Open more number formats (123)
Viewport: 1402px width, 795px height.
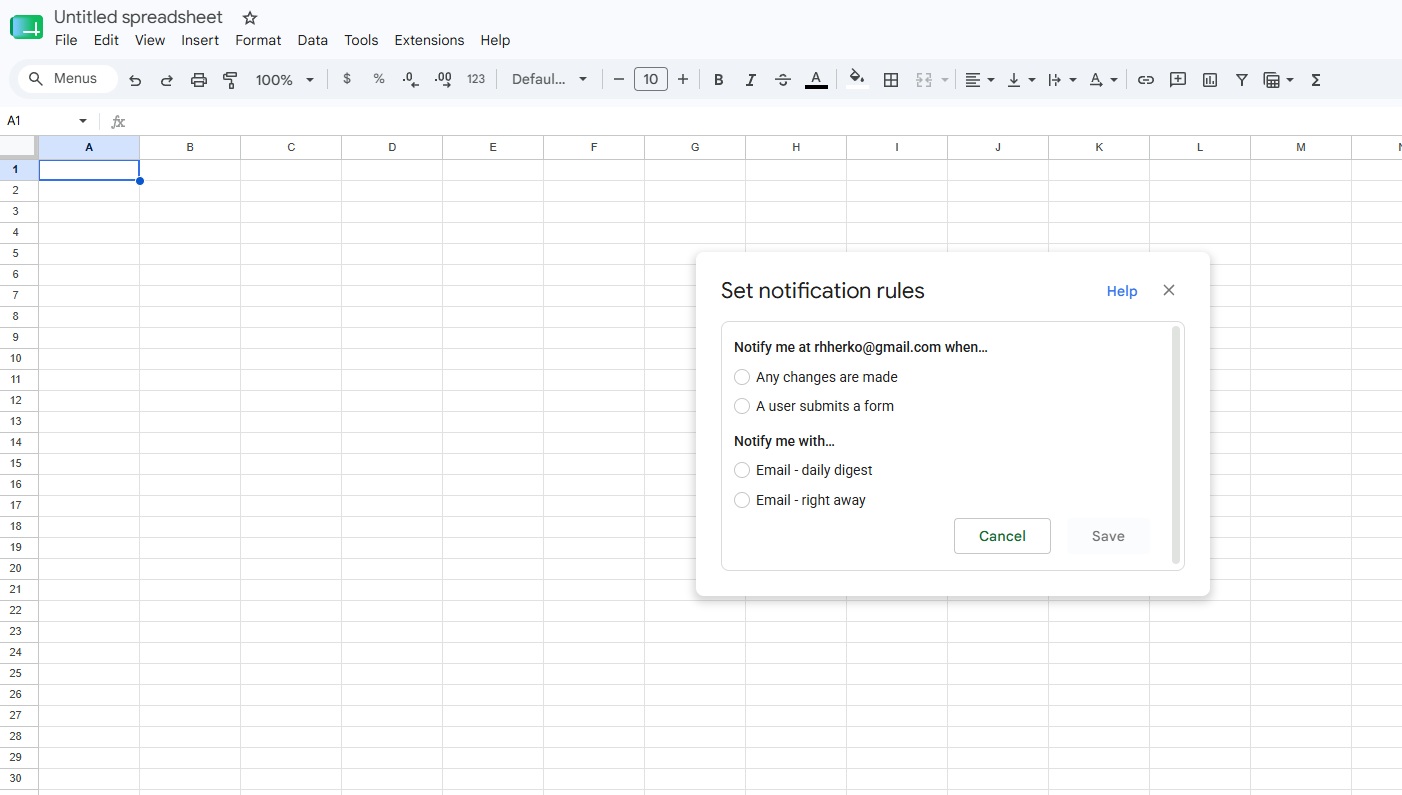coord(476,79)
